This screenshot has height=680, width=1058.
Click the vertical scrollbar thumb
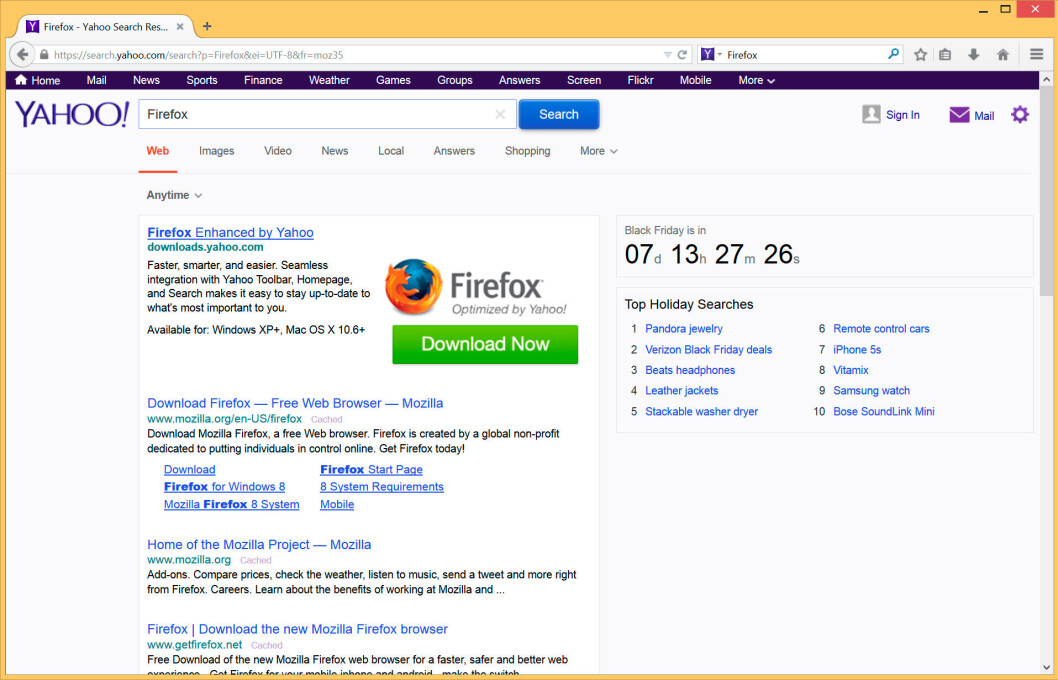(x=1046, y=191)
